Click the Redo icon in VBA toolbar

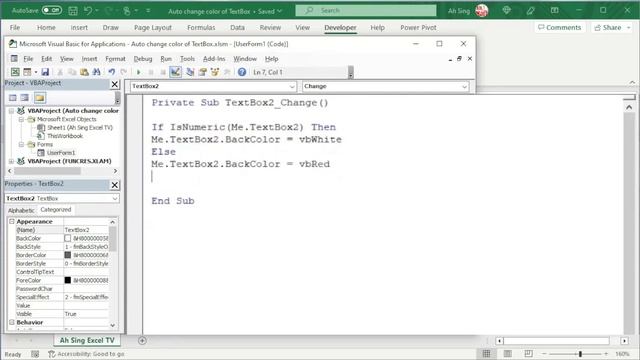coord(123,72)
